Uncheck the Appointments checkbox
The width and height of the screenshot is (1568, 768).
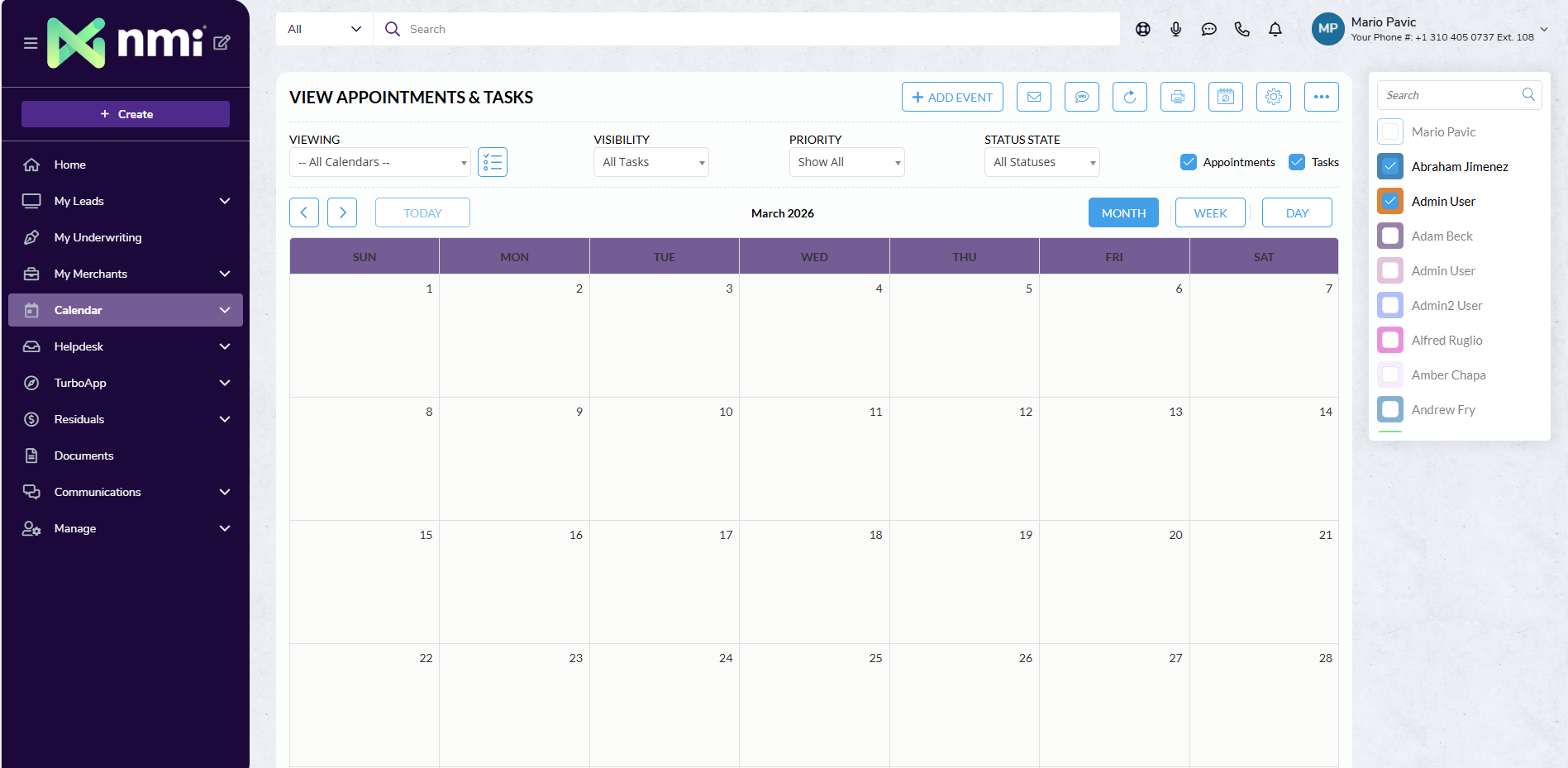click(1189, 162)
